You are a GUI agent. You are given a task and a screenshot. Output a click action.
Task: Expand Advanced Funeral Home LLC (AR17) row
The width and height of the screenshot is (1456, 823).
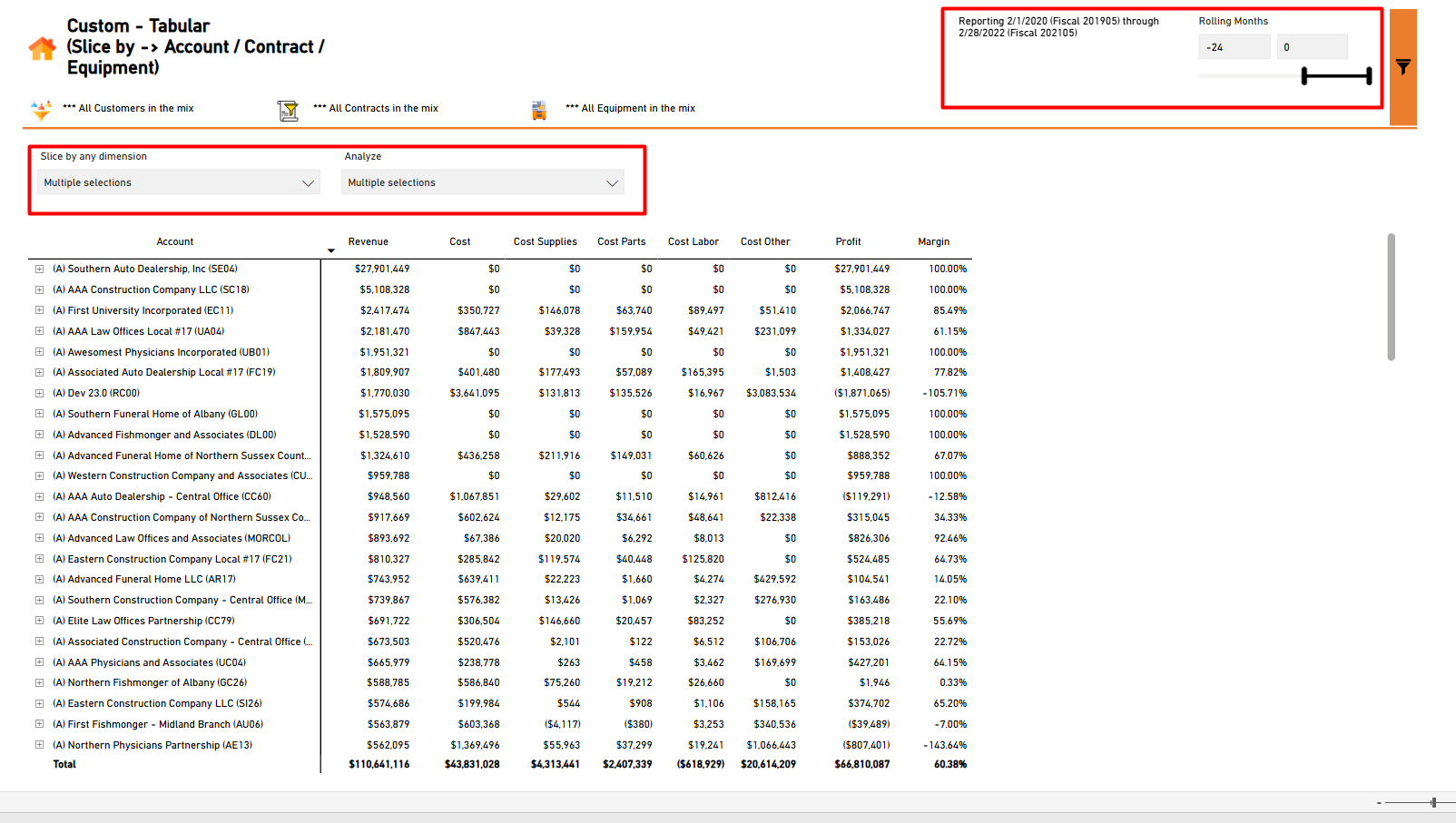[40, 579]
